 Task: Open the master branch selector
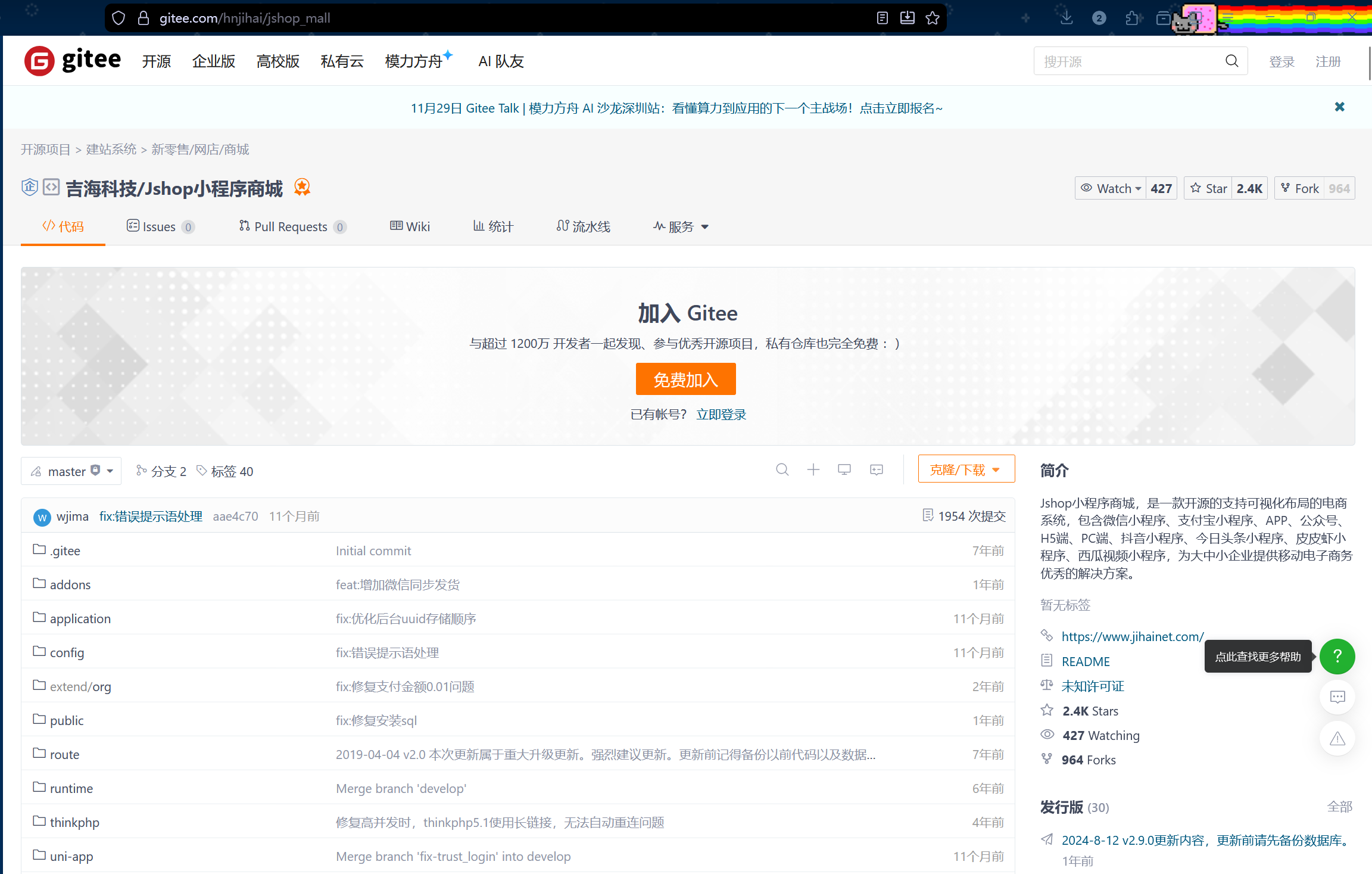[71, 471]
